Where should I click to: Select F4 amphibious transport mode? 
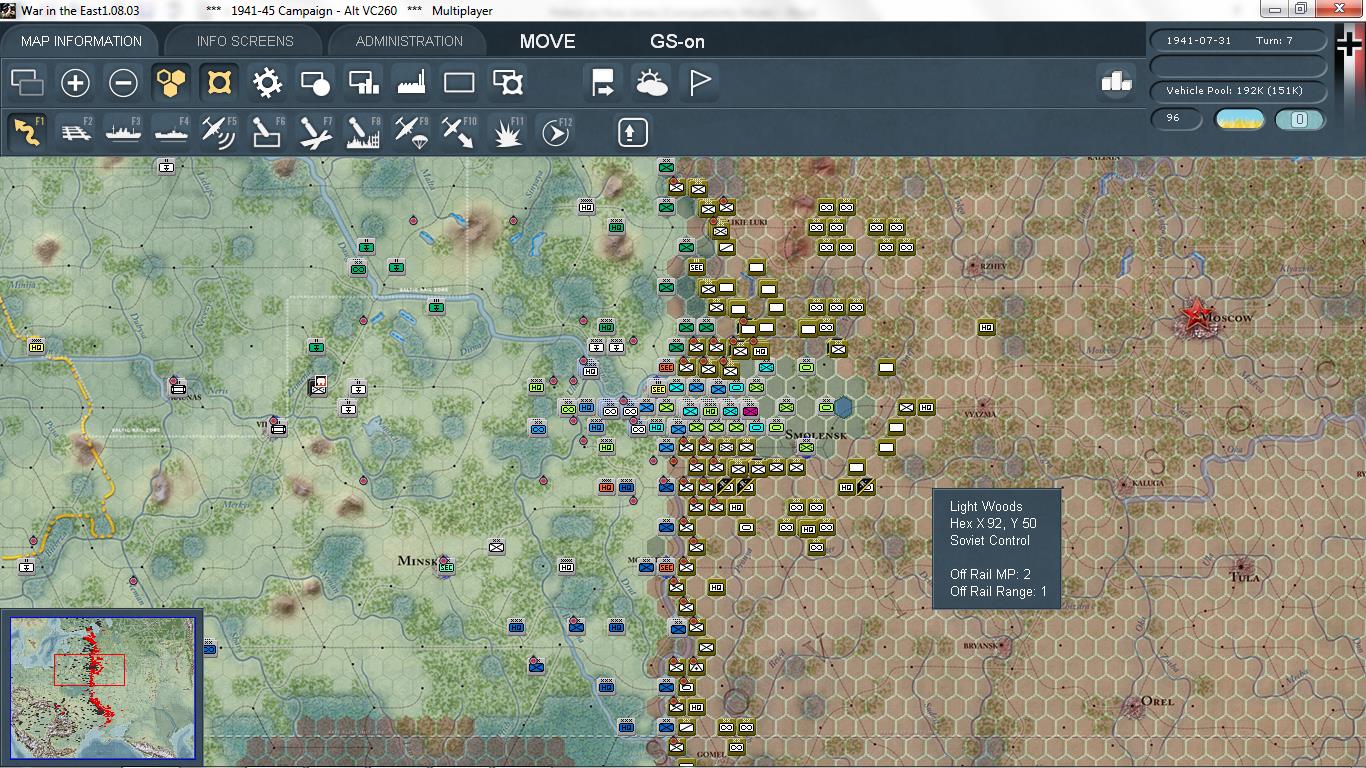[171, 132]
